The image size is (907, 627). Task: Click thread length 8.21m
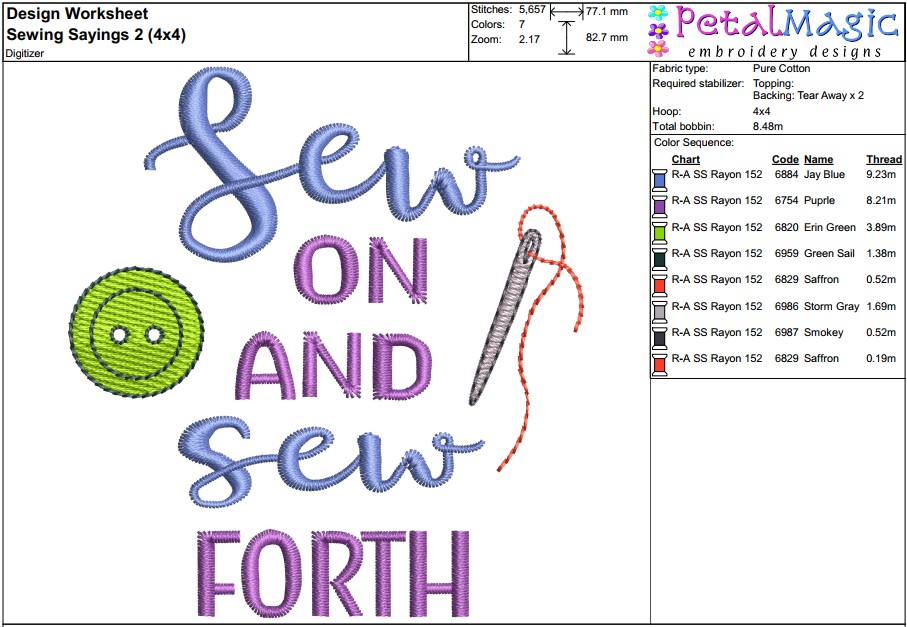(x=881, y=201)
